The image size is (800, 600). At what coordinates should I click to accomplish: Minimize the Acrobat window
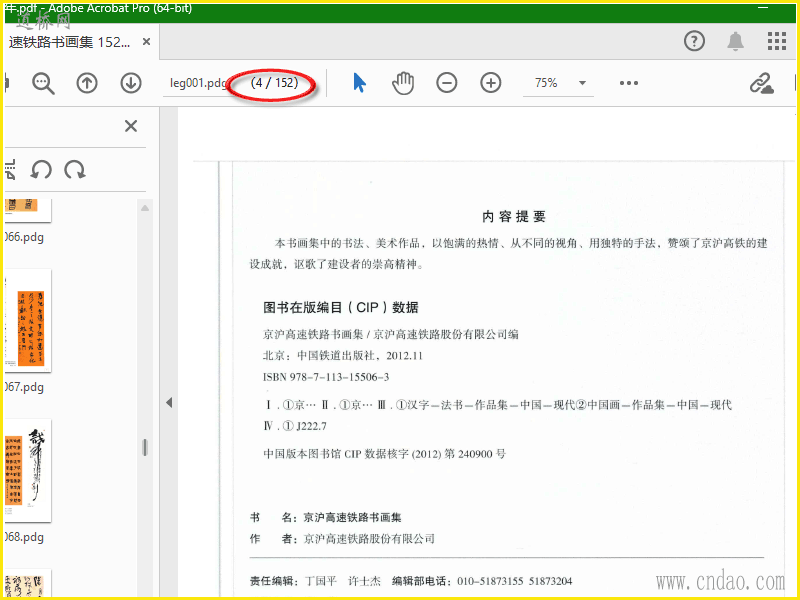pos(763,8)
